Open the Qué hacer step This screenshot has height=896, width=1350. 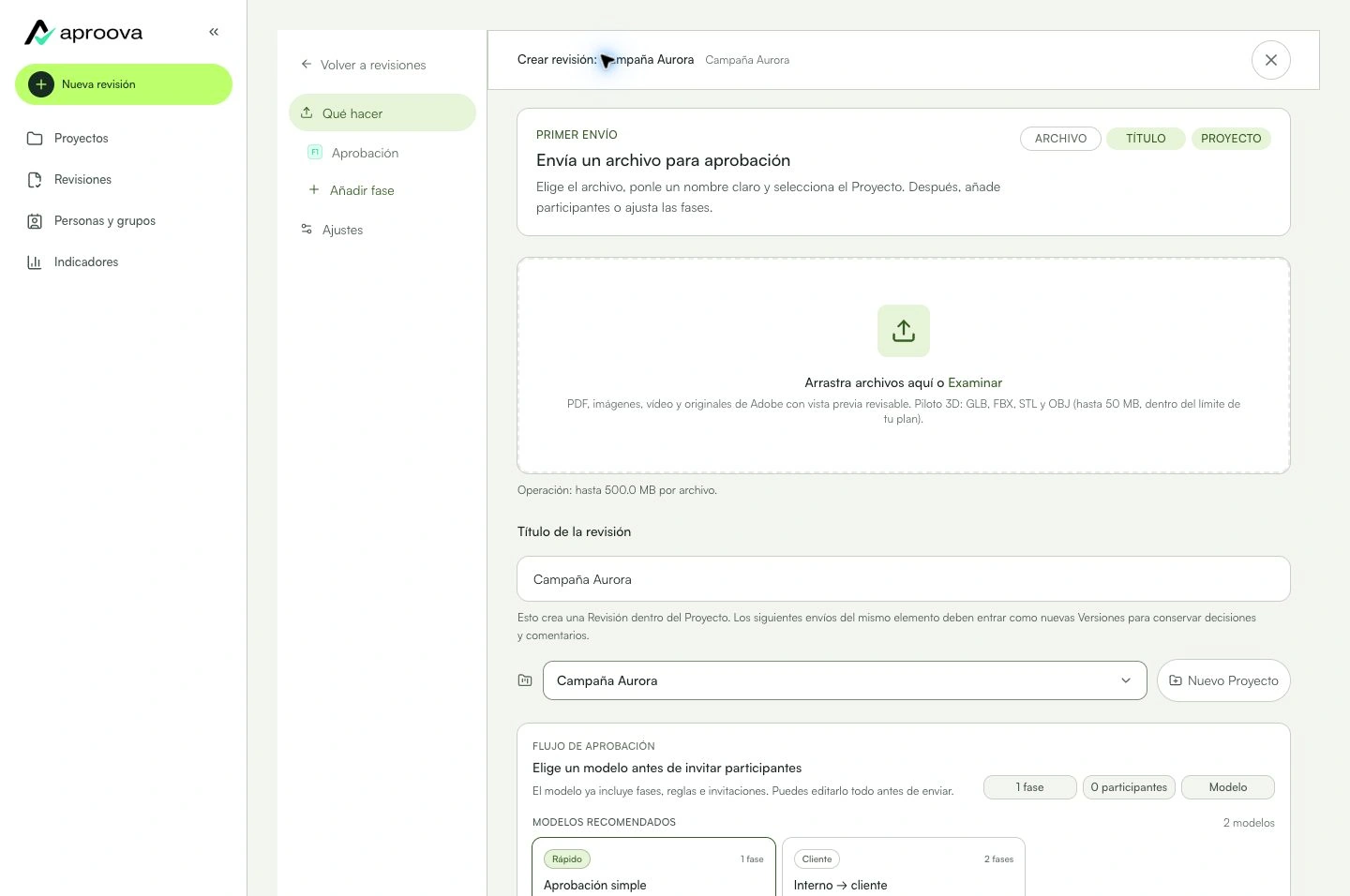coord(382,113)
